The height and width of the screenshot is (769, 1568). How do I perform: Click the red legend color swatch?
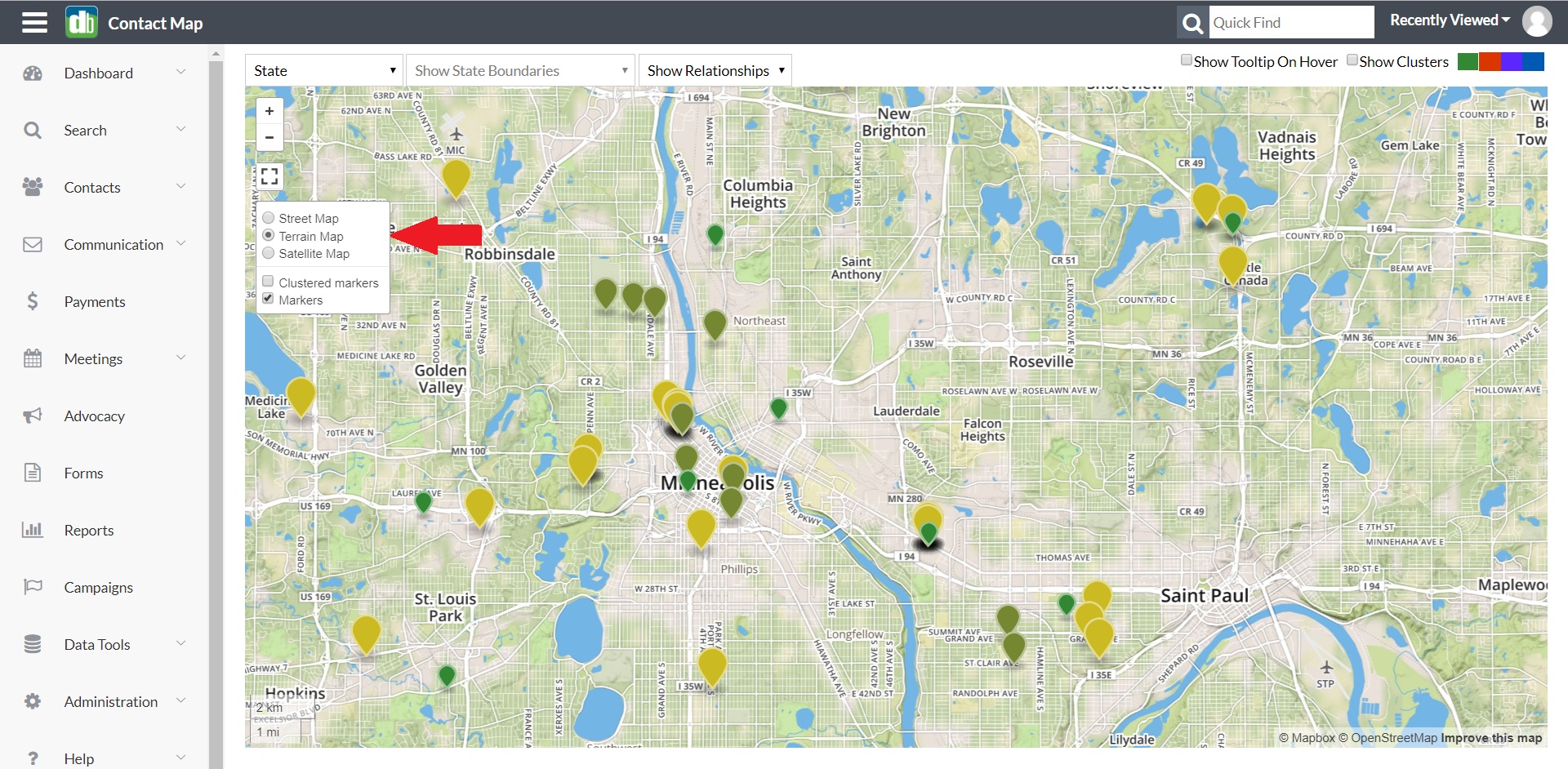(1490, 61)
